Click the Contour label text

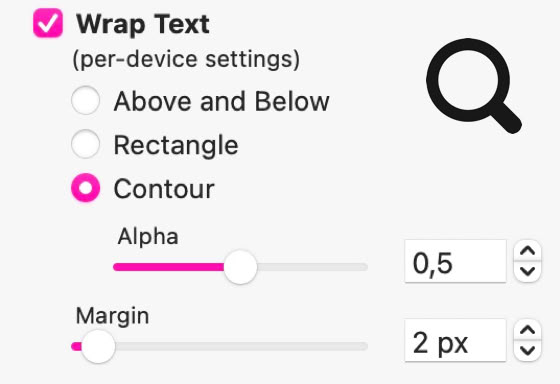(164, 189)
